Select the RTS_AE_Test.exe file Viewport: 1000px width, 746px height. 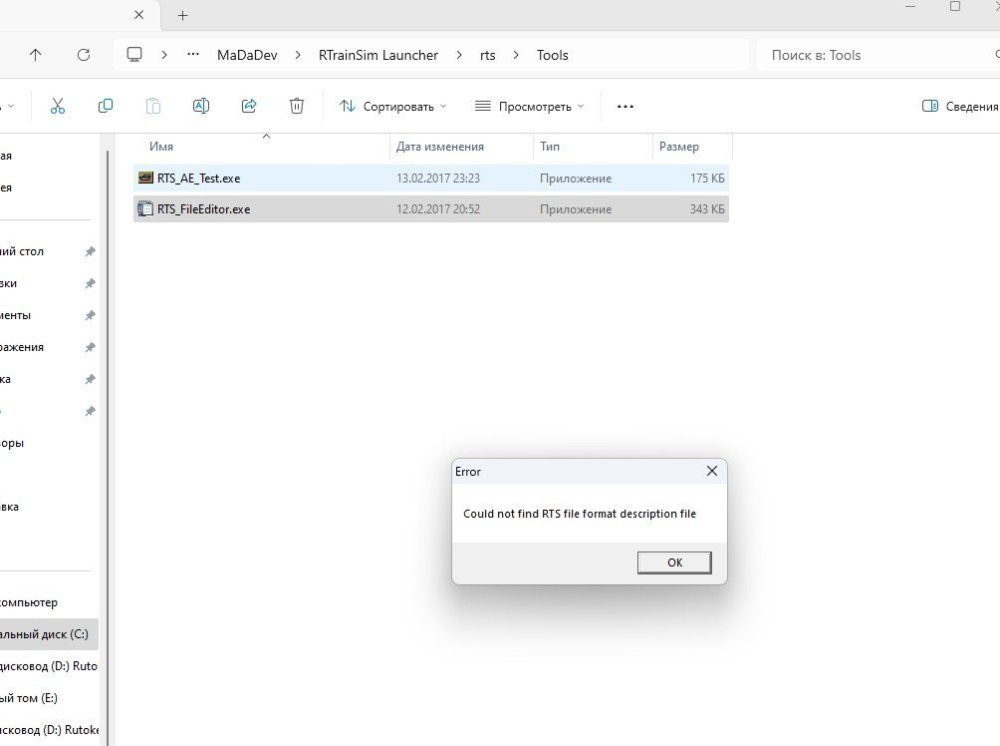tap(198, 178)
